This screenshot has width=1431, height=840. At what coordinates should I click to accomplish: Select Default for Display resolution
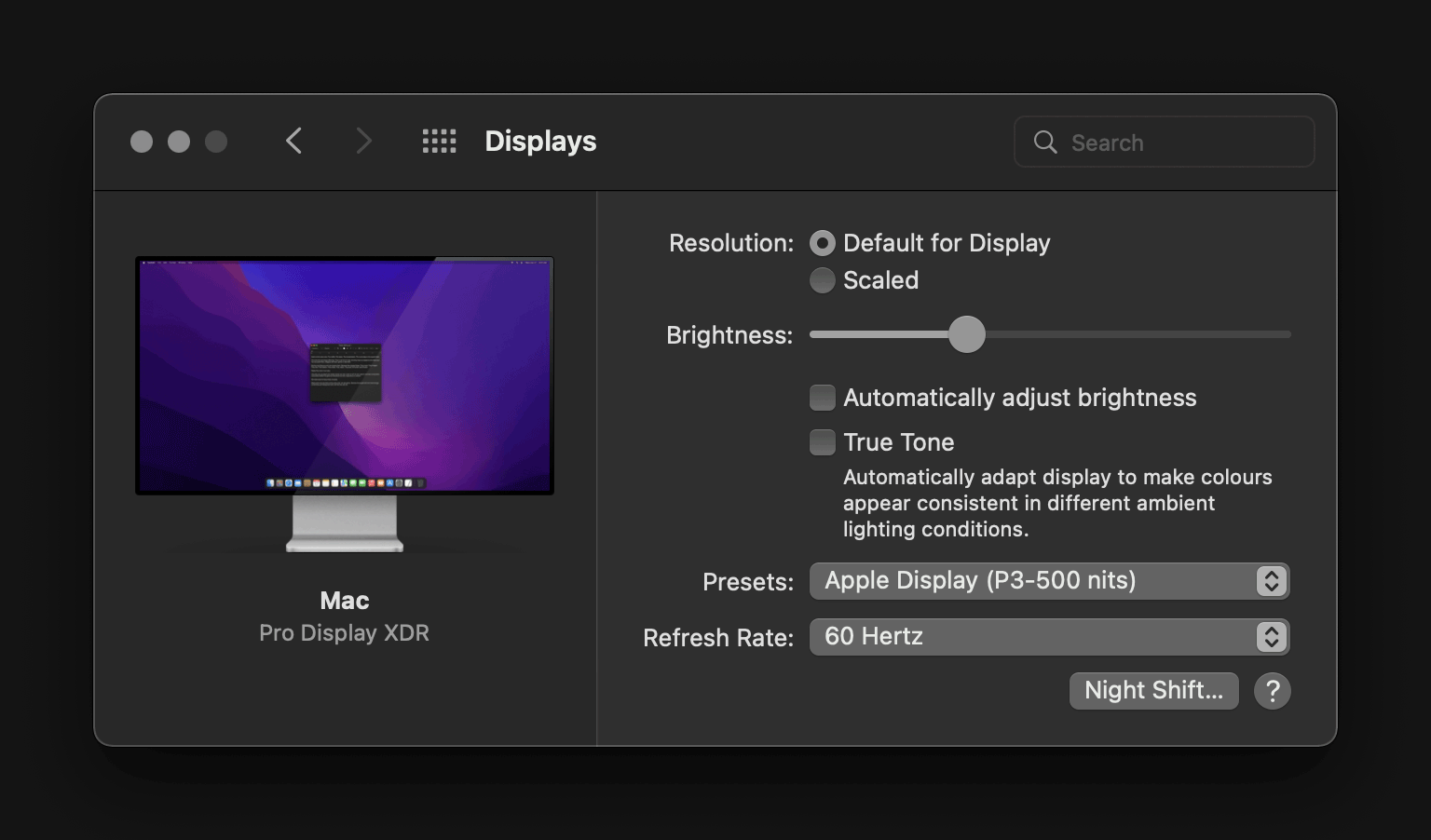(823, 243)
